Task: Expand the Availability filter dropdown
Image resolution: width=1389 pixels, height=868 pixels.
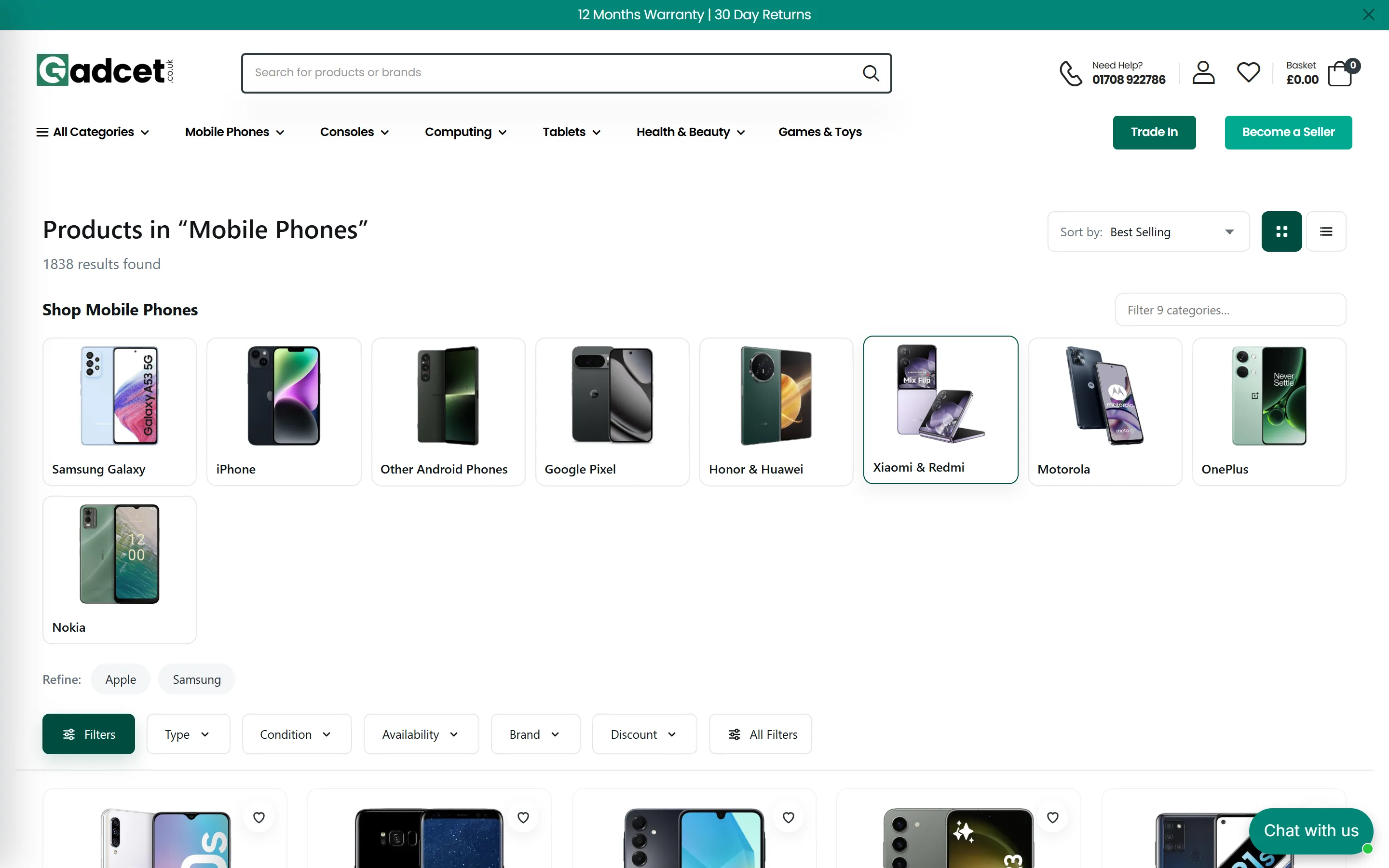Action: [421, 733]
